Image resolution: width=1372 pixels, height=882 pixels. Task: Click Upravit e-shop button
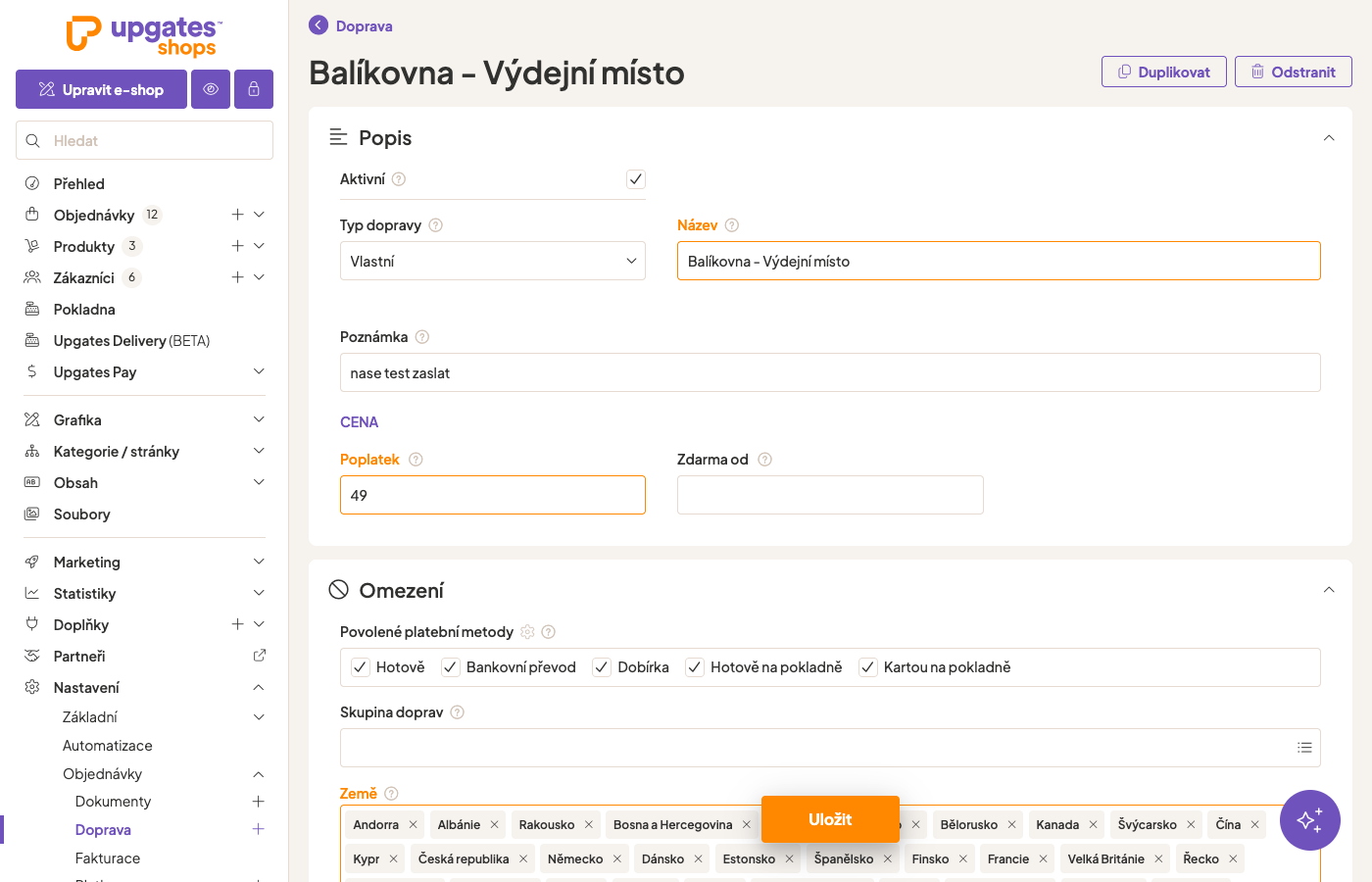(x=101, y=89)
